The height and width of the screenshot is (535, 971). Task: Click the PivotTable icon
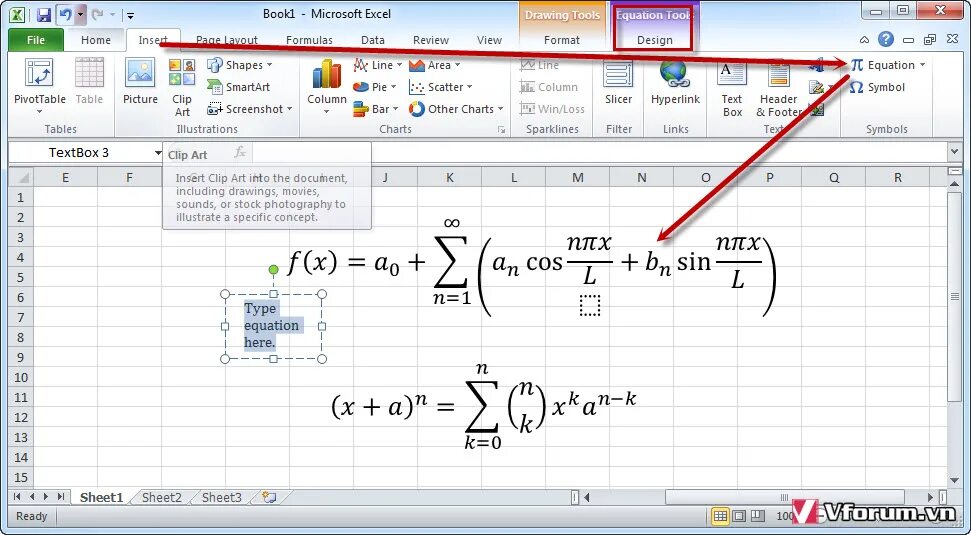click(x=38, y=73)
